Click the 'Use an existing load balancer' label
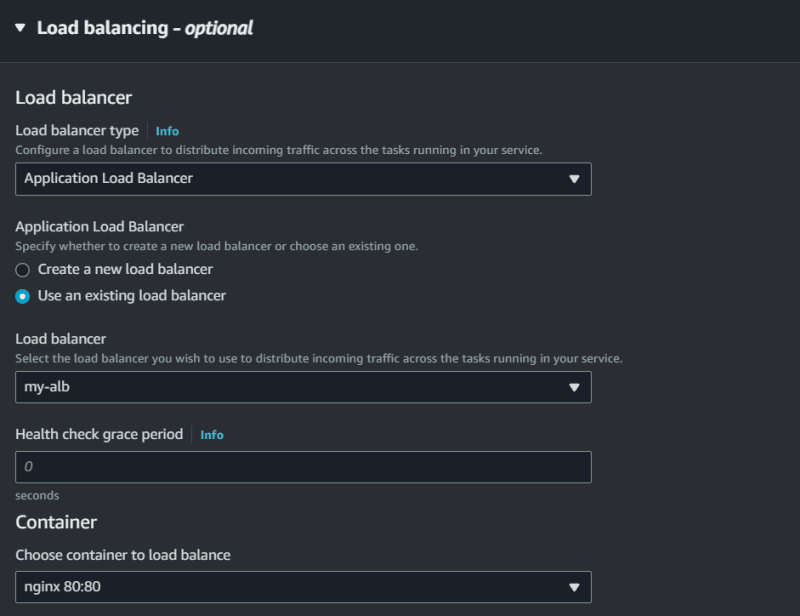800x616 pixels. coord(132,295)
